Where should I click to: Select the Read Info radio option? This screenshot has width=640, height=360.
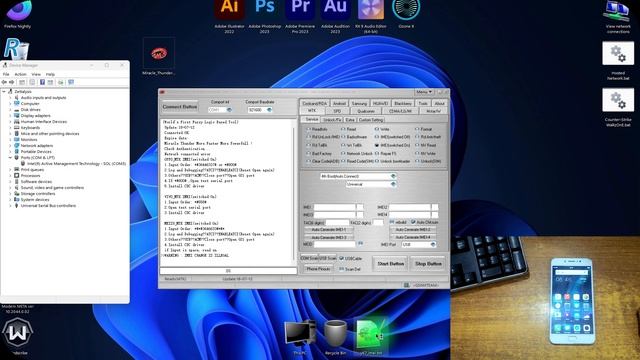pos(317,129)
